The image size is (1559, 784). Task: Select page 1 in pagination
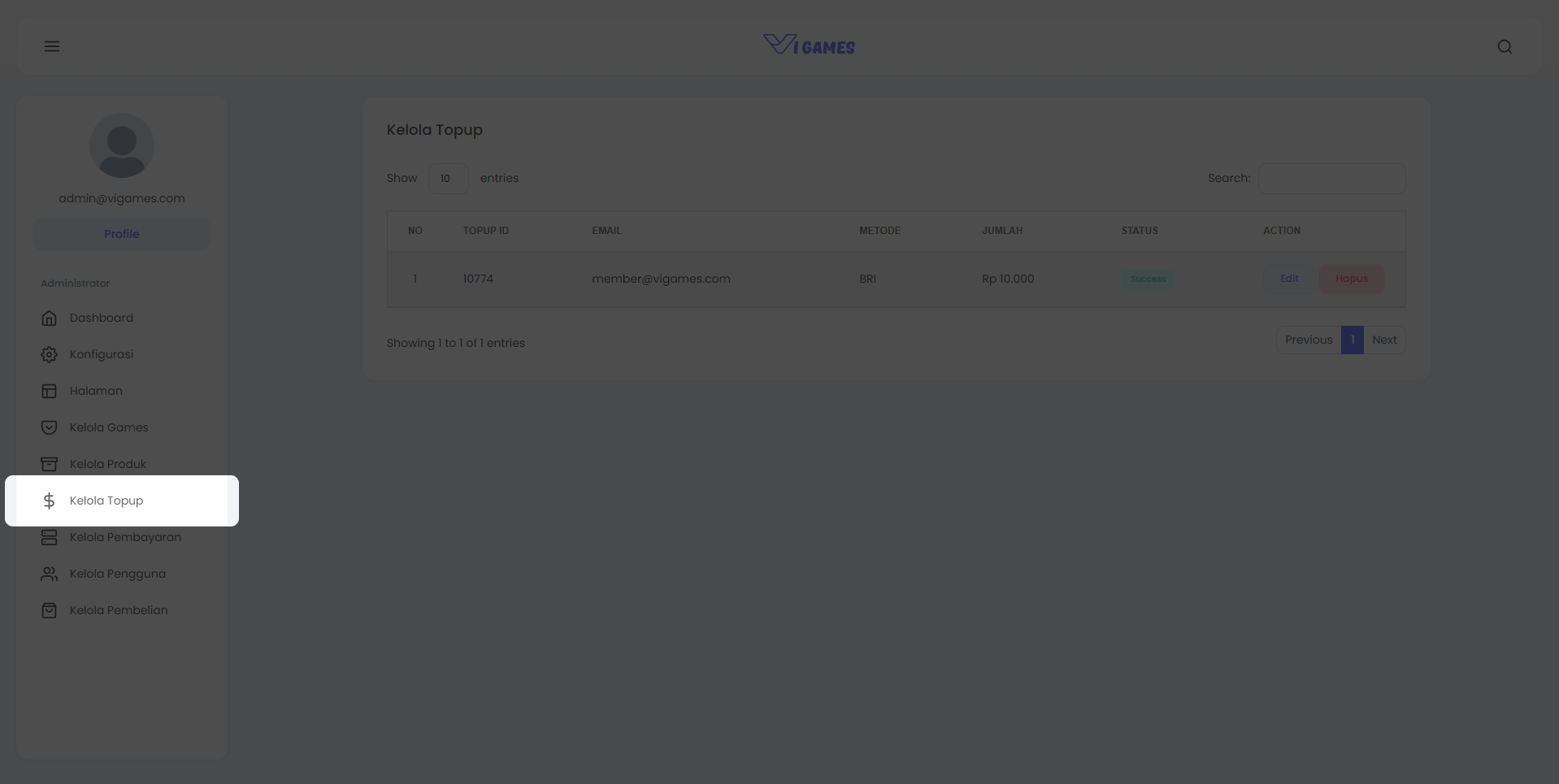tap(1353, 340)
